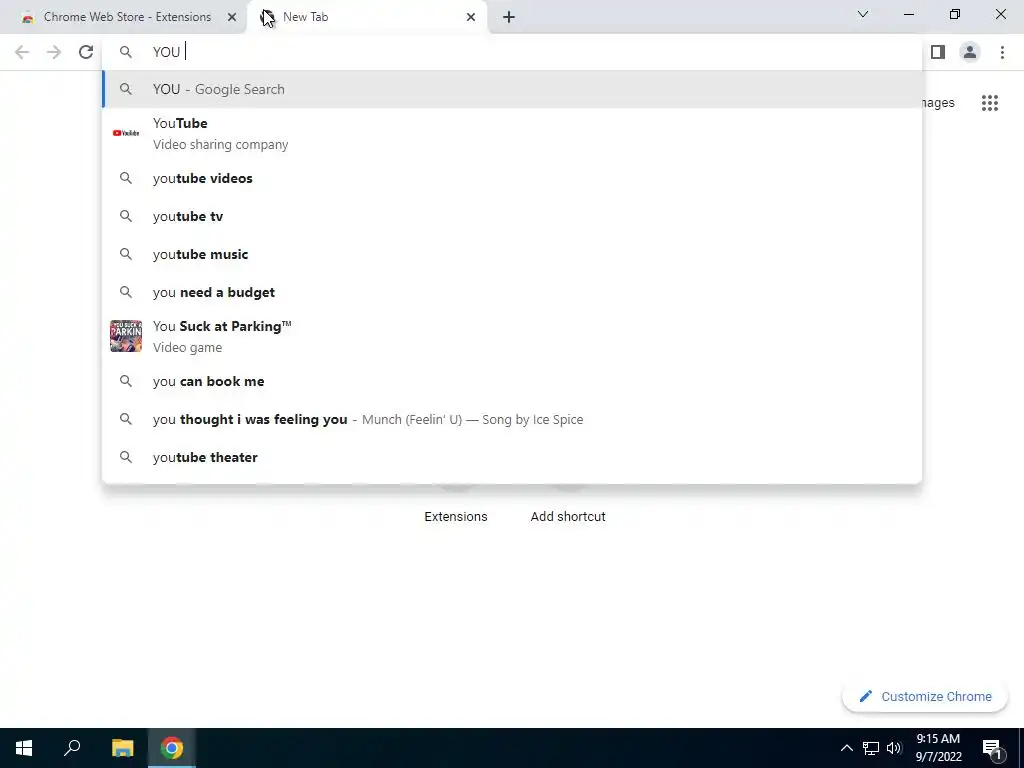Viewport: 1024px width, 768px height.
Task: Click the Chrome taskbar icon
Action: [x=172, y=748]
